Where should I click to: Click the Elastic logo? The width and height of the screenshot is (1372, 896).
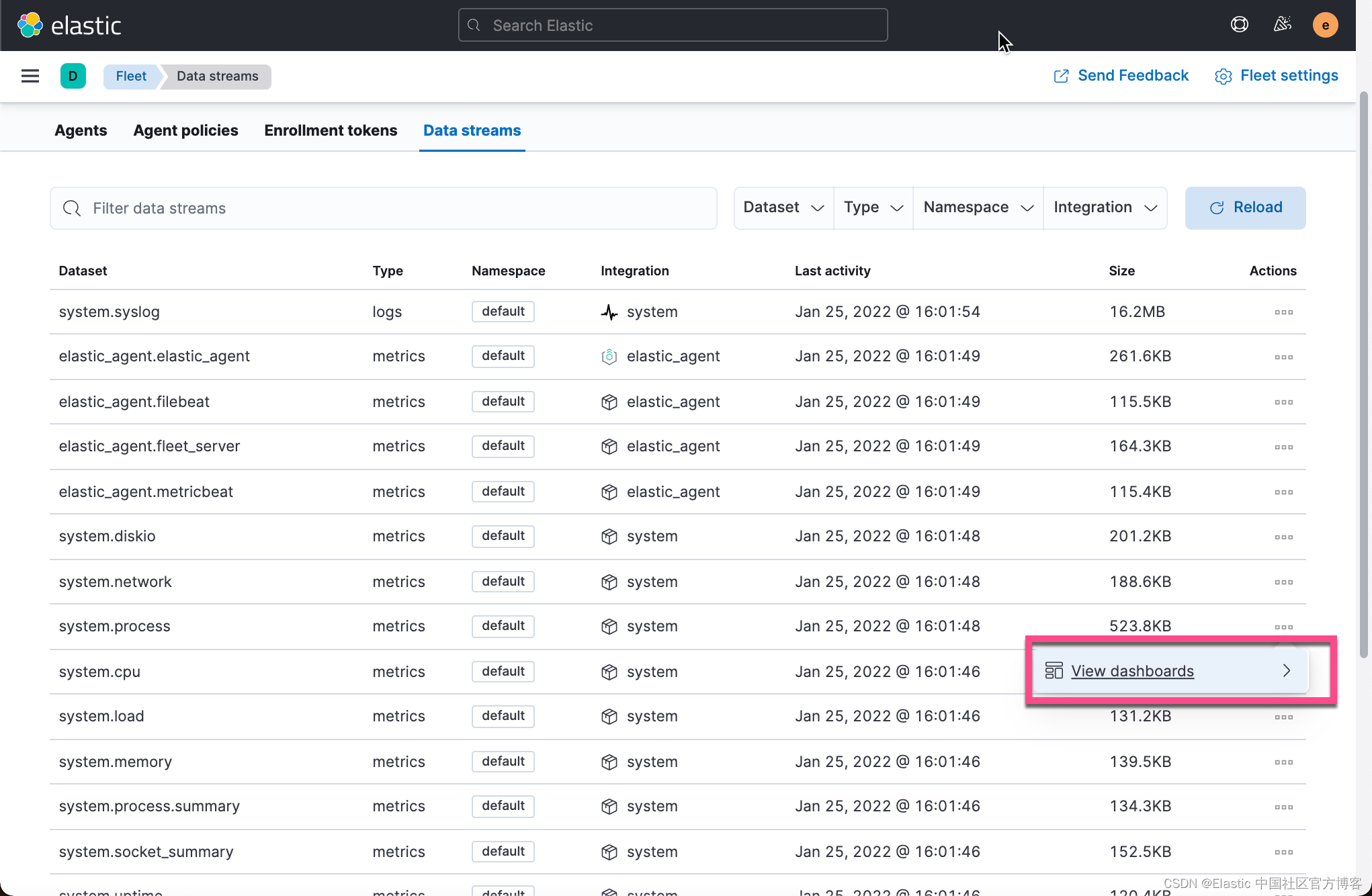point(69,26)
